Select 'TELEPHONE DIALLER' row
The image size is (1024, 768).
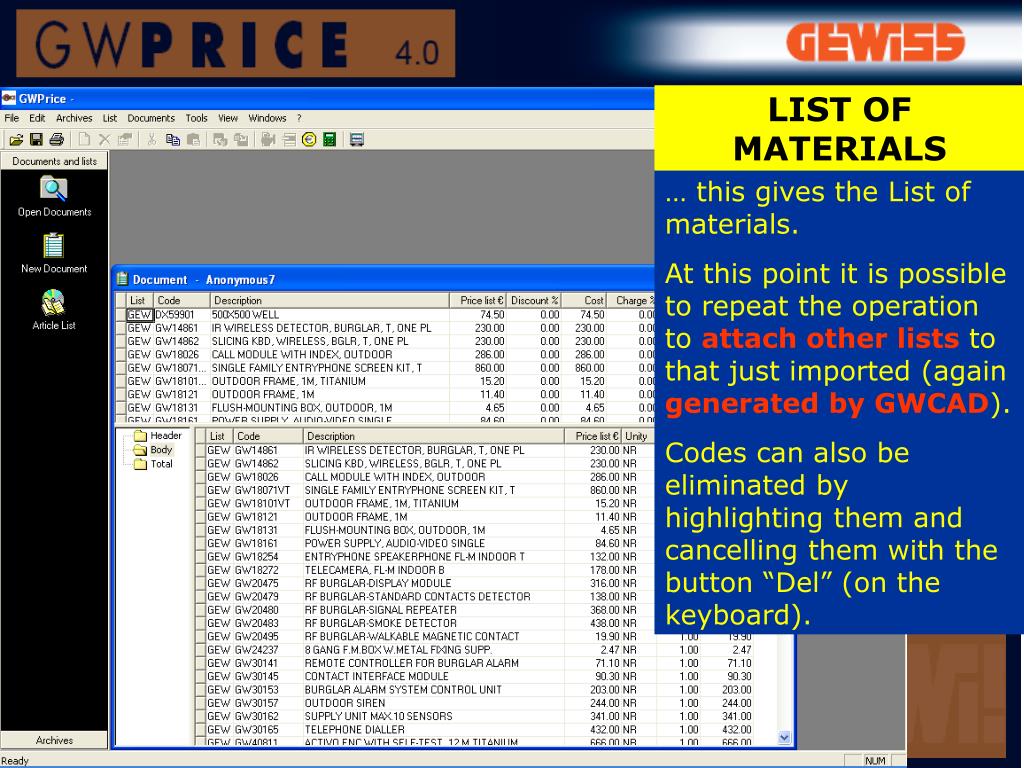480,729
